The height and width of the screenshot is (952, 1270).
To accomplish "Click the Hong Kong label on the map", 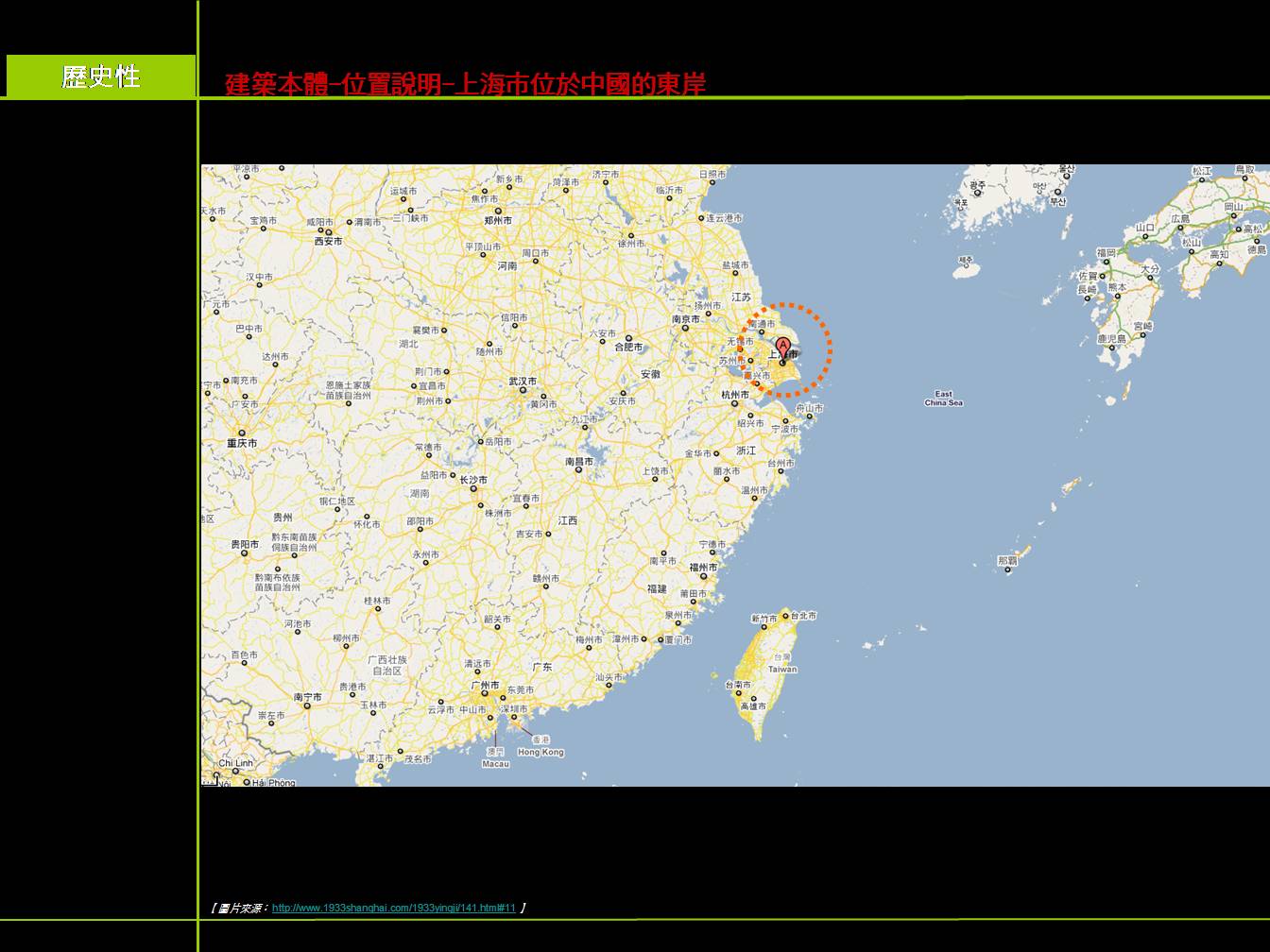I will click(541, 752).
